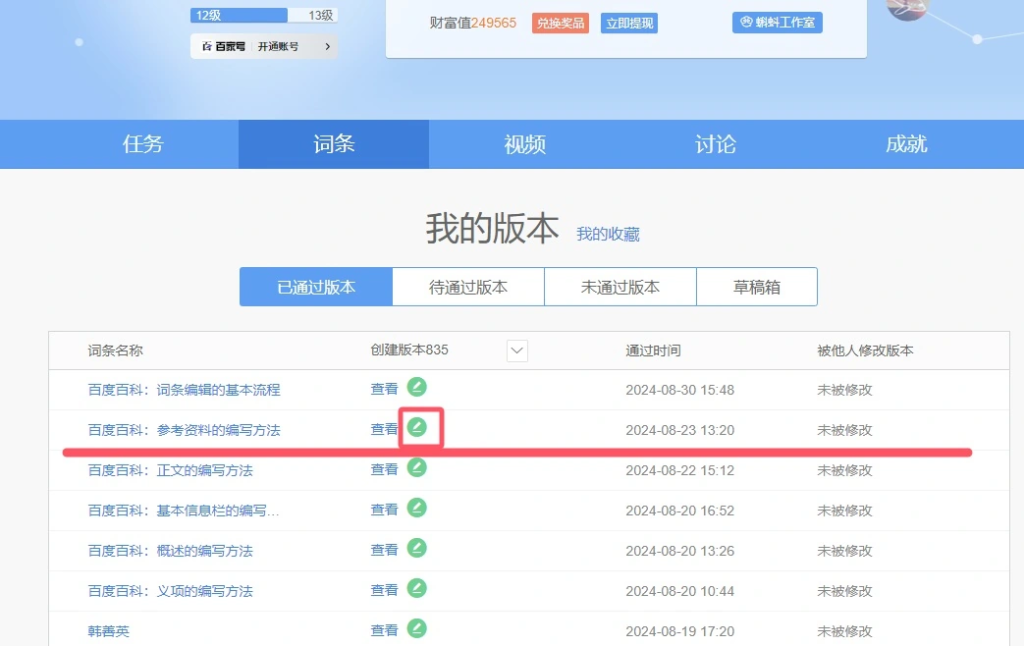Open 我的收藏 link
The height and width of the screenshot is (646, 1024).
(x=608, y=234)
